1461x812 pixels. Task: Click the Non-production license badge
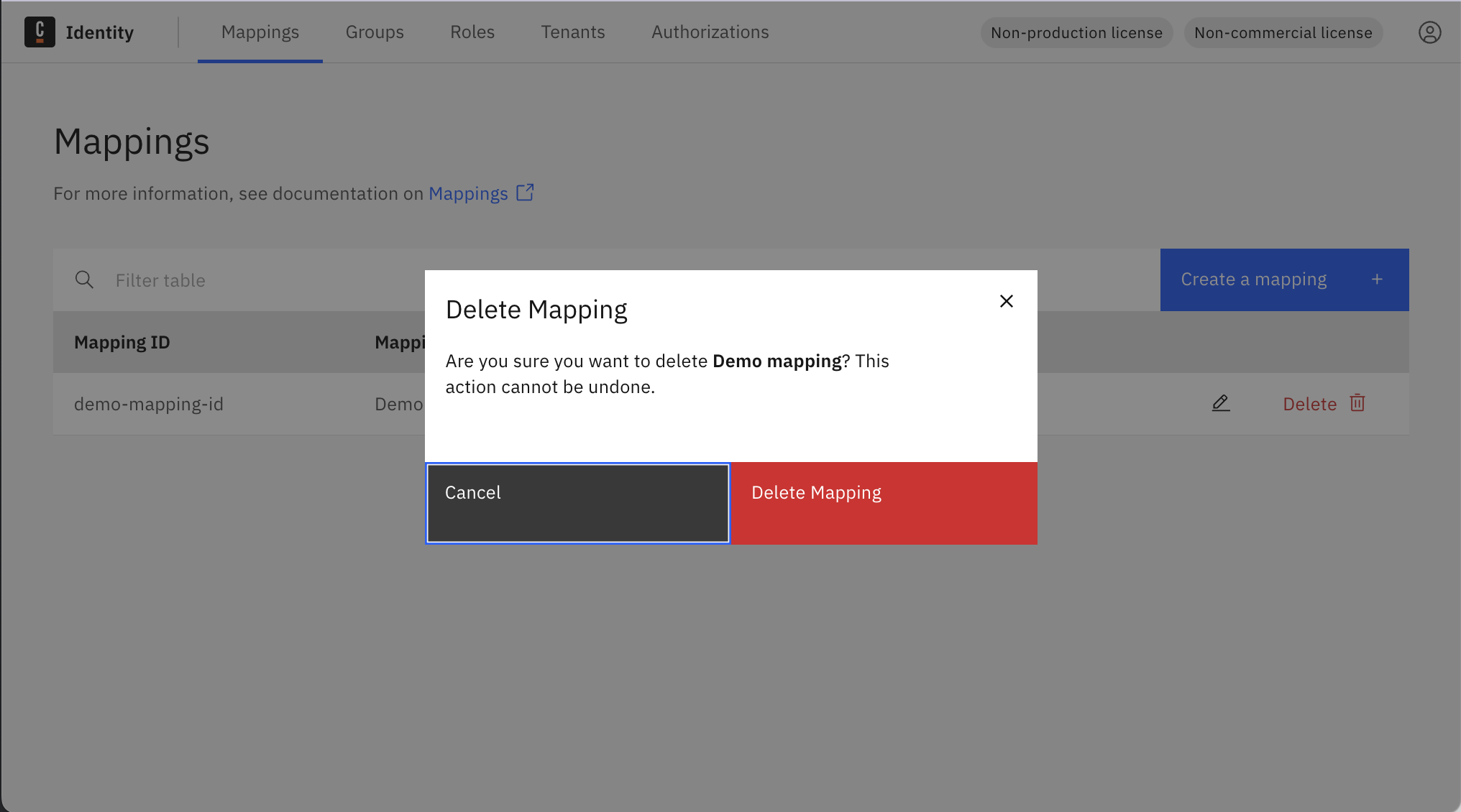click(1076, 32)
